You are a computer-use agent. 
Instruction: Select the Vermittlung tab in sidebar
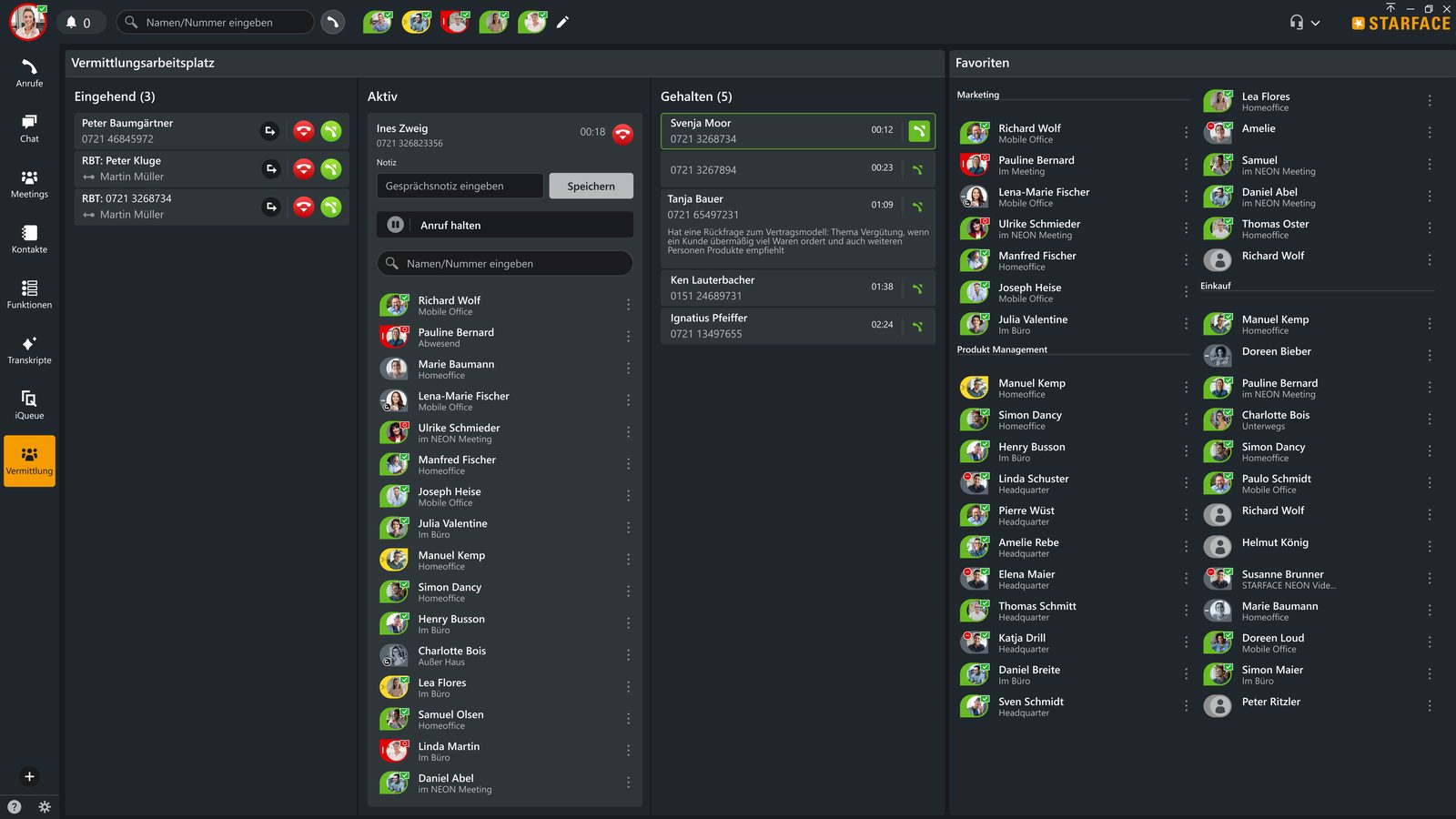click(x=29, y=461)
